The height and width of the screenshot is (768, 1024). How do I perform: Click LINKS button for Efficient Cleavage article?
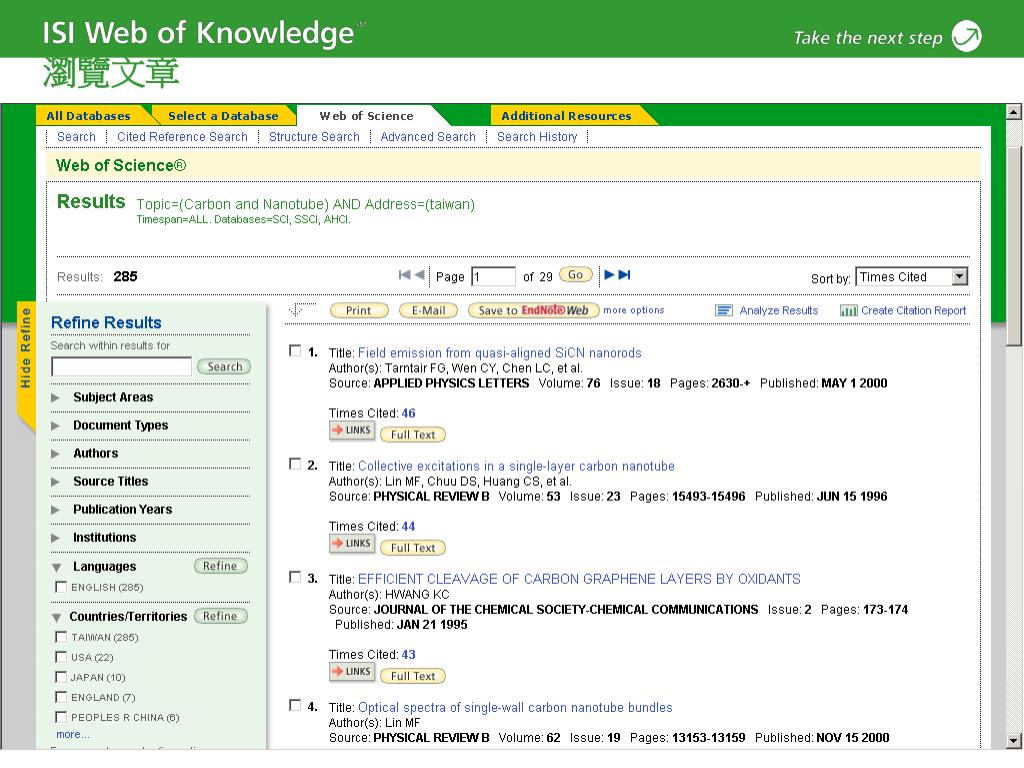pos(352,672)
